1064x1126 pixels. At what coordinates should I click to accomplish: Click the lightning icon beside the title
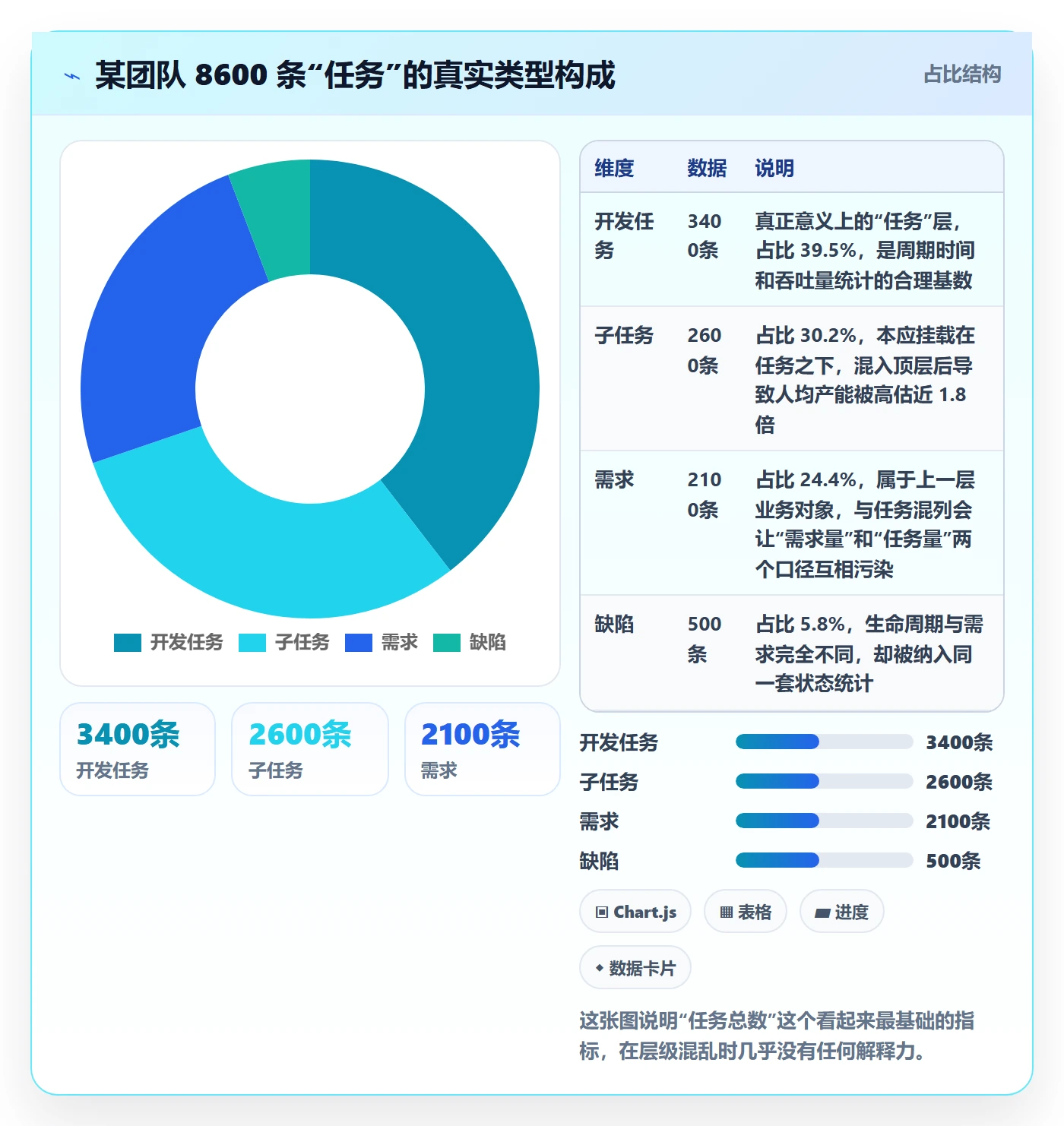tap(72, 76)
